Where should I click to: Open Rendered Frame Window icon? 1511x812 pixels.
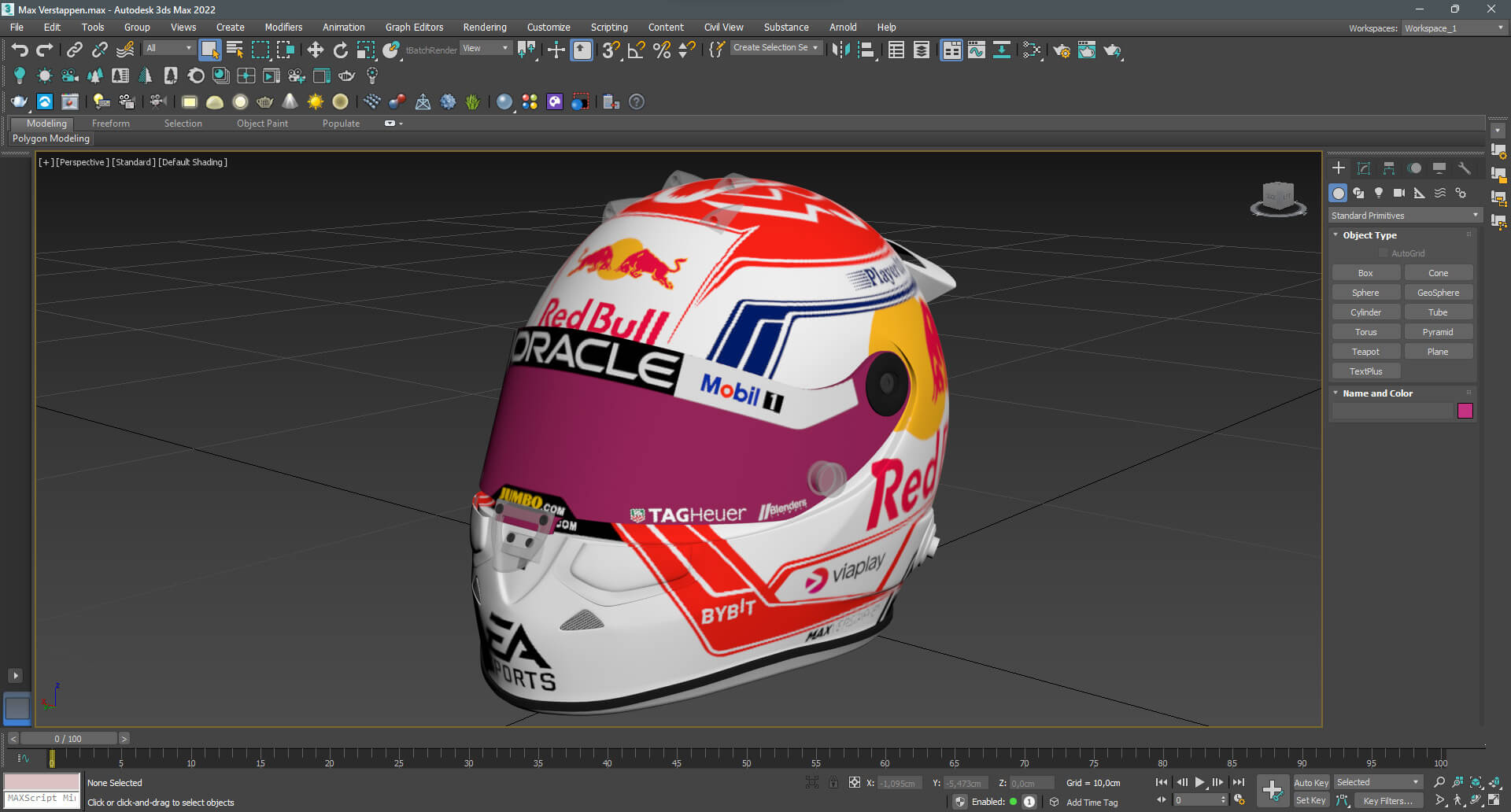click(1087, 50)
